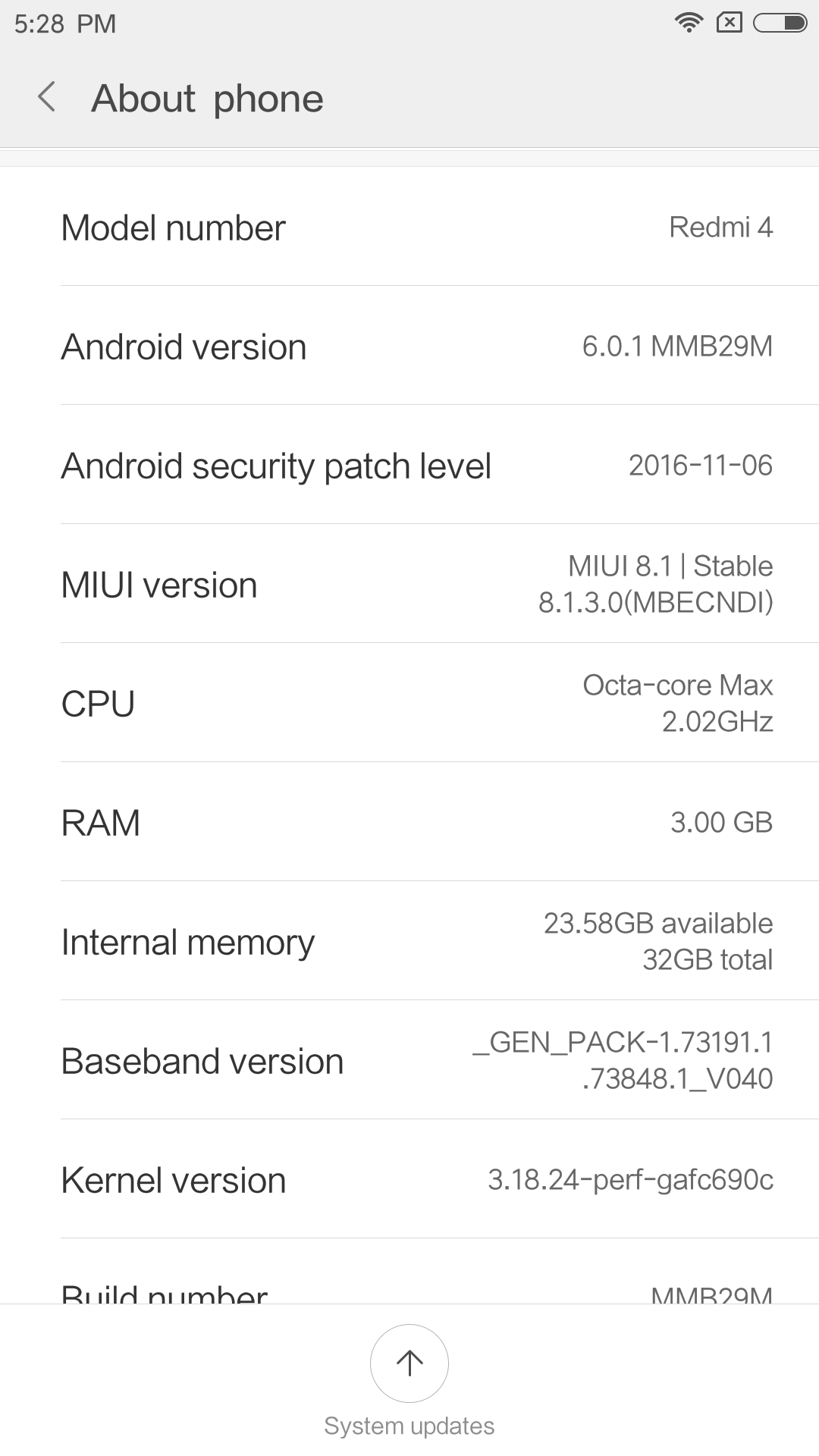
Task: Open the Model number row
Action: coord(409,227)
